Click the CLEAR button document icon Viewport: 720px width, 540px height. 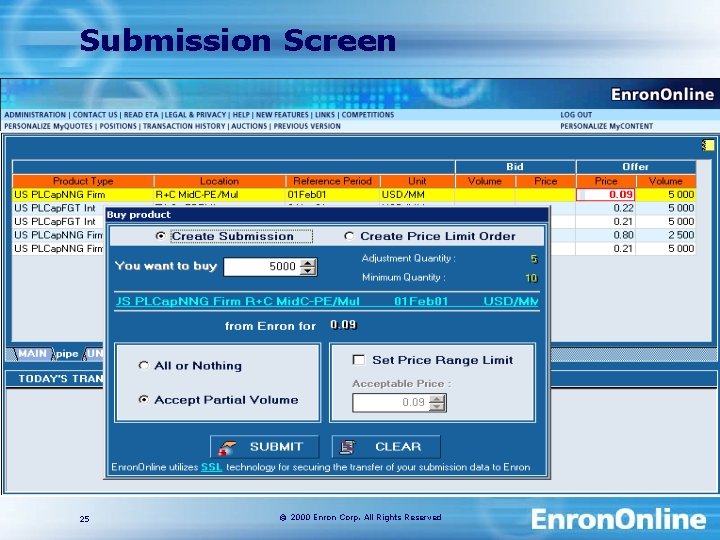click(348, 447)
